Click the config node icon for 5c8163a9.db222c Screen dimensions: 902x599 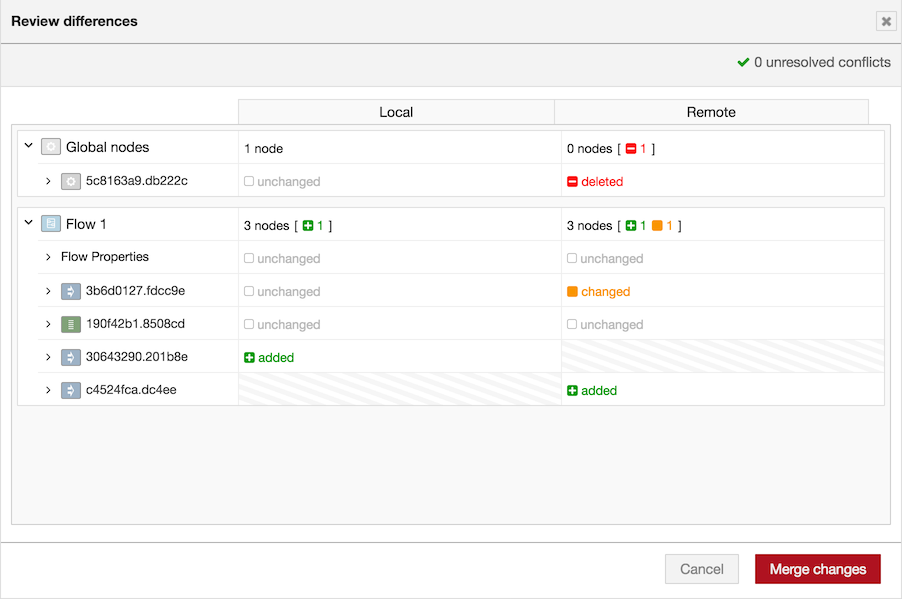(71, 181)
